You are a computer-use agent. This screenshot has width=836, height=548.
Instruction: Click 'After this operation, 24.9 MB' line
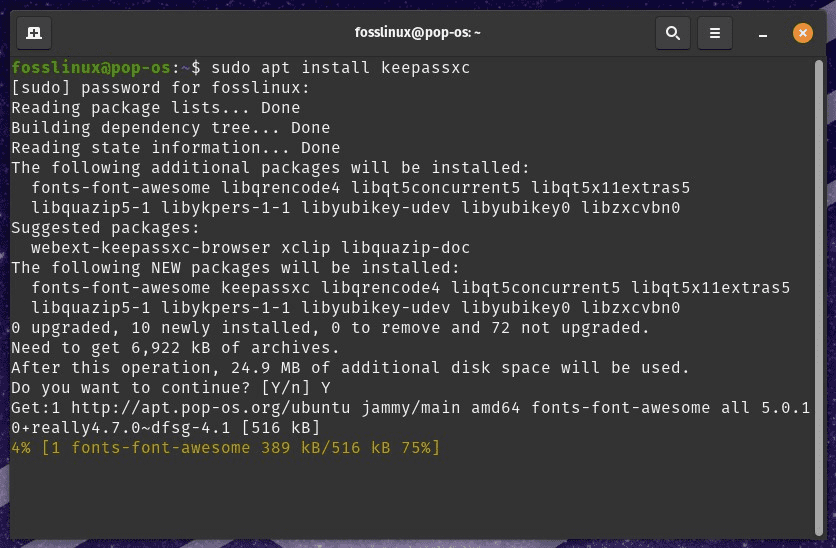(350, 368)
